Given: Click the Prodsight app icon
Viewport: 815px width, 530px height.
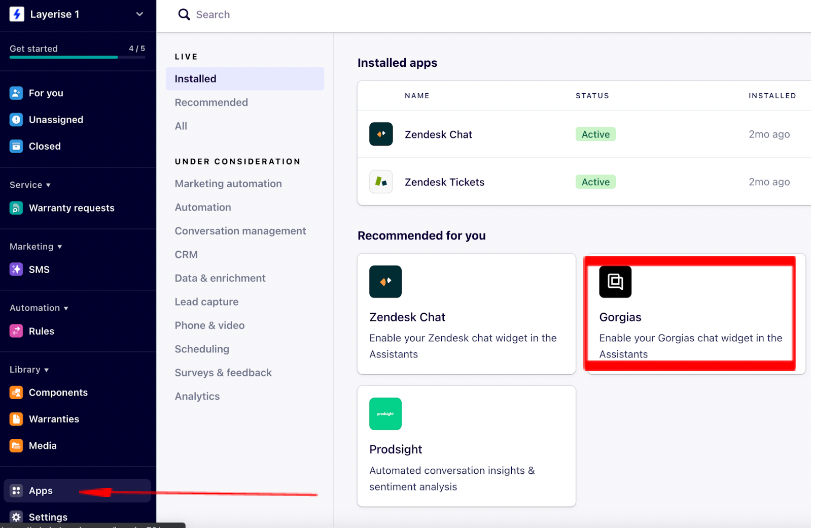Looking at the screenshot, I should pos(385,414).
